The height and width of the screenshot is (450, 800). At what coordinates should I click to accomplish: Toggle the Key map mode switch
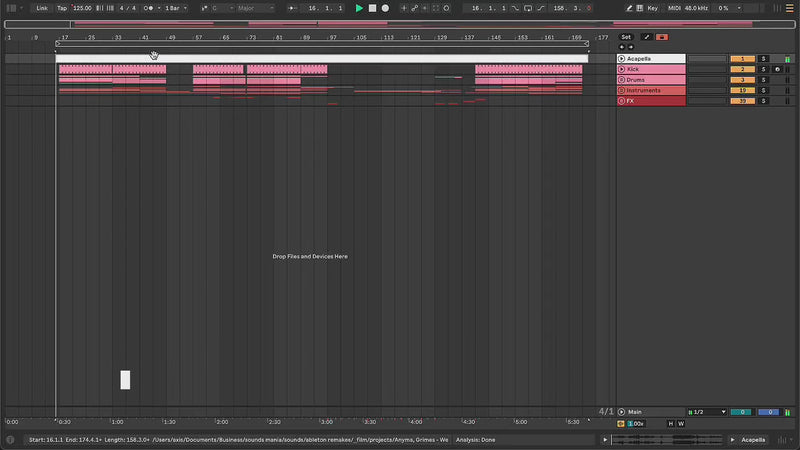(653, 8)
